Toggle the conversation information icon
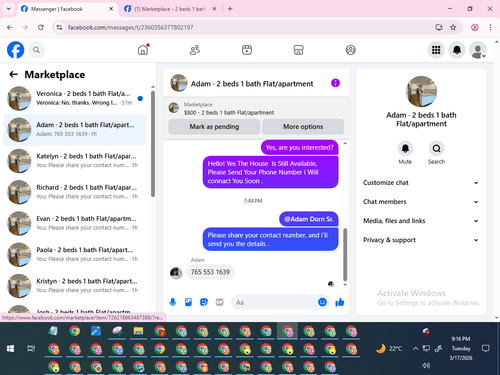The width and height of the screenshot is (500, 375). 335,83
